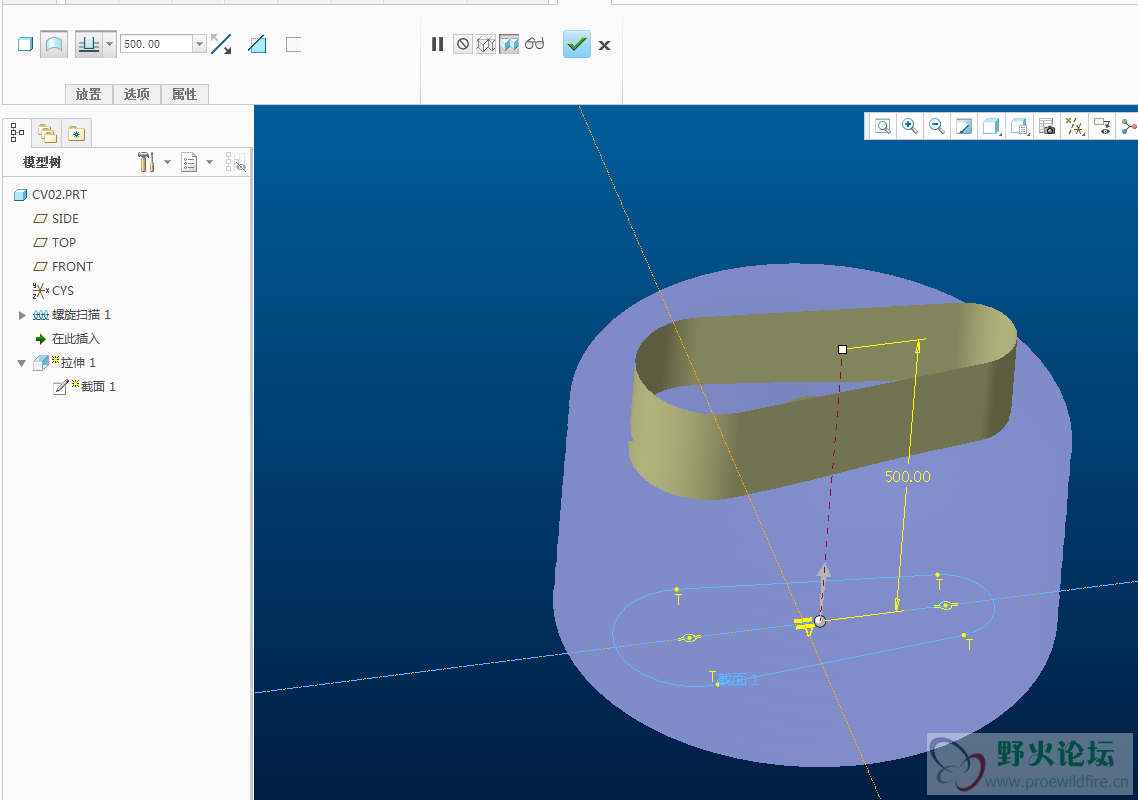Viewport: 1138px width, 800px height.
Task: Toggle the annotation display icon
Action: click(1102, 126)
